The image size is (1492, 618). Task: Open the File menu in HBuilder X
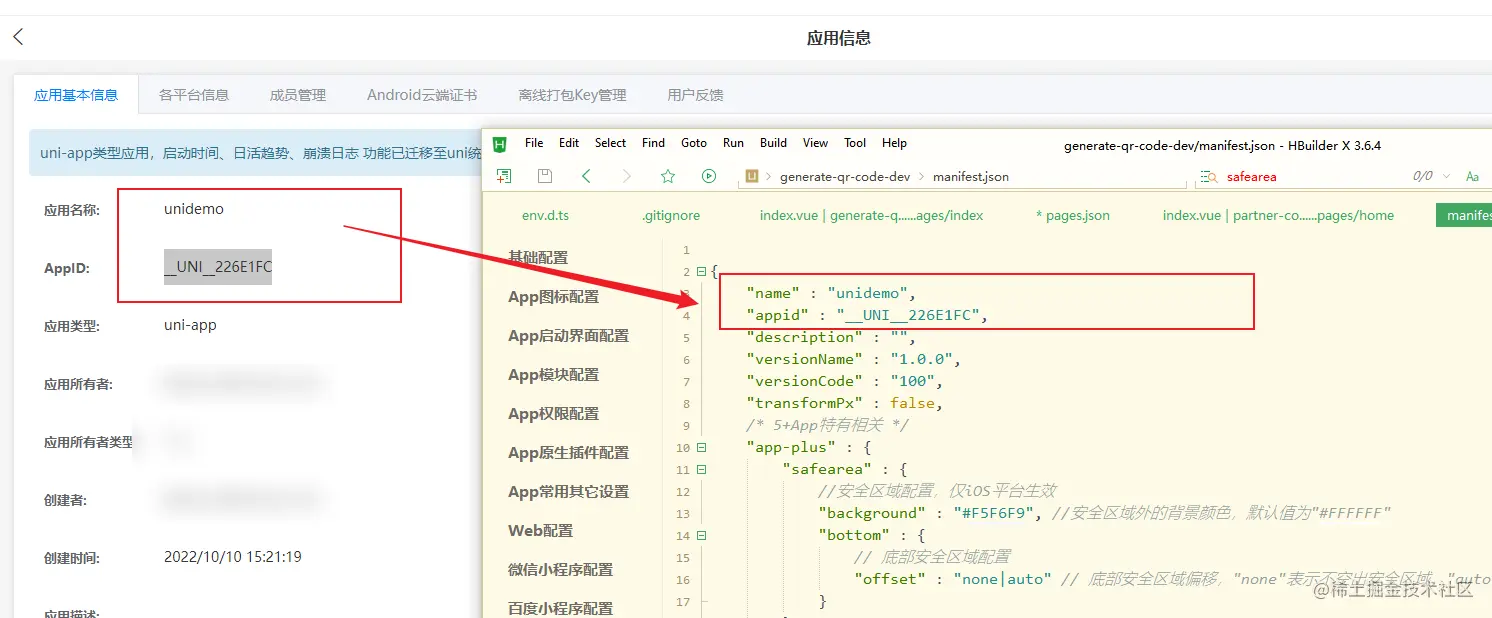534,143
